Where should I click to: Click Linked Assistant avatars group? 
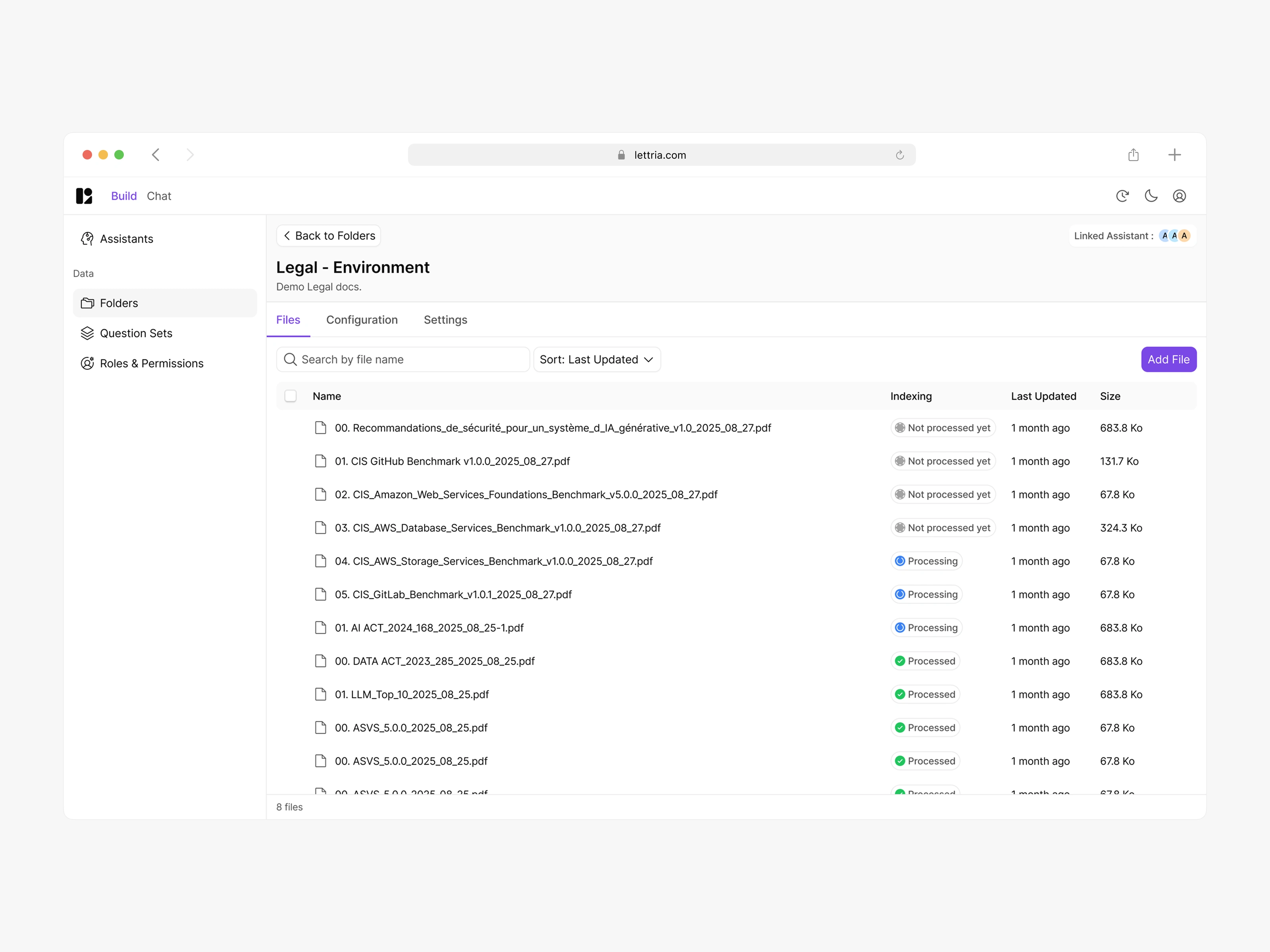[x=1174, y=236]
